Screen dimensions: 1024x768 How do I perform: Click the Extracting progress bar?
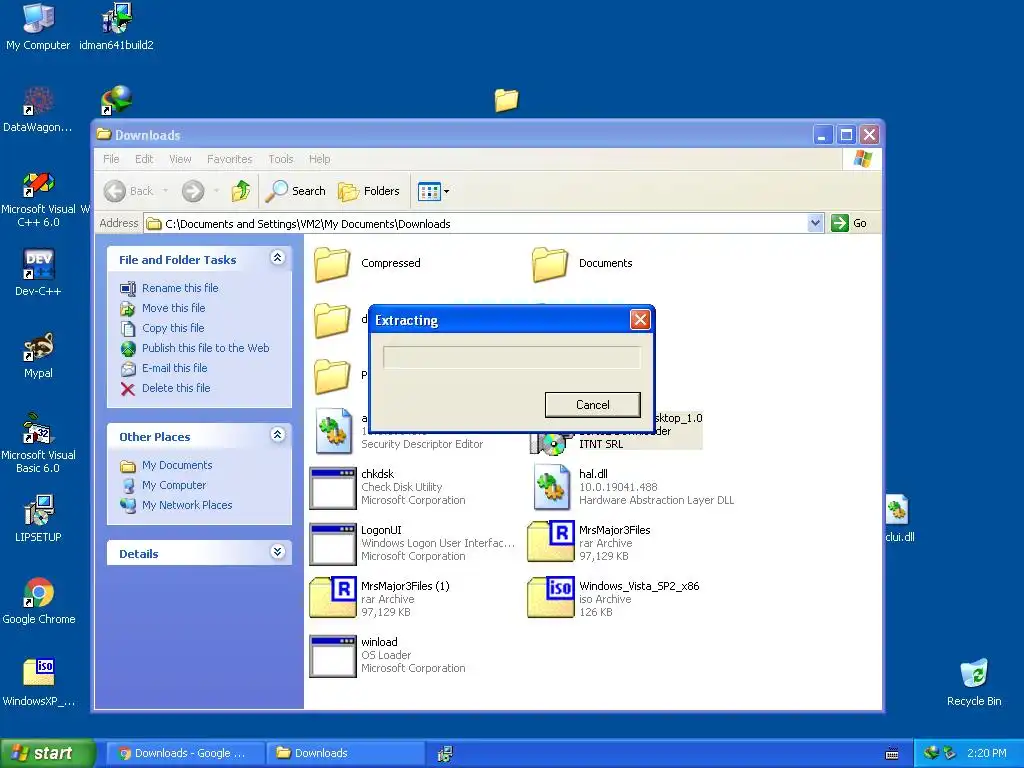511,357
